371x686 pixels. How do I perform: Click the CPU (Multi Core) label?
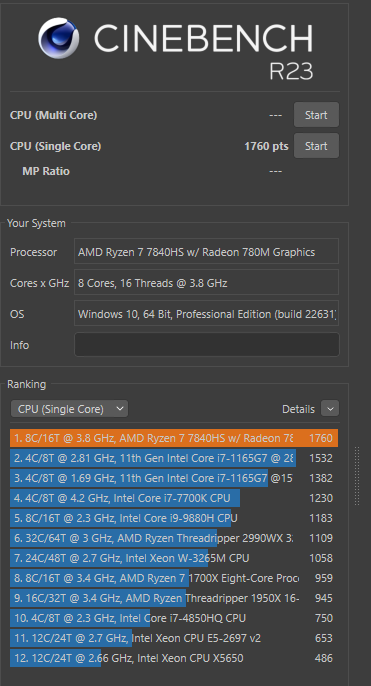[53, 116]
